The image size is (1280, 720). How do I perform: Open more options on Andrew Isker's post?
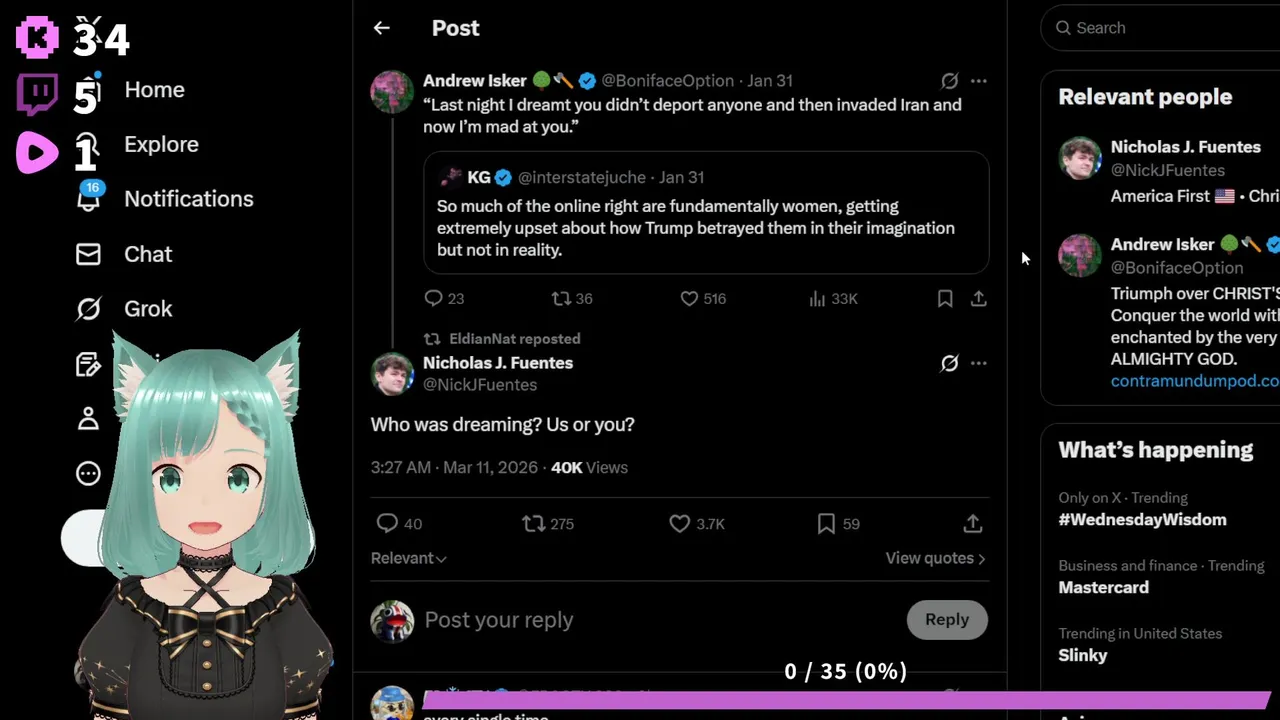point(979,81)
